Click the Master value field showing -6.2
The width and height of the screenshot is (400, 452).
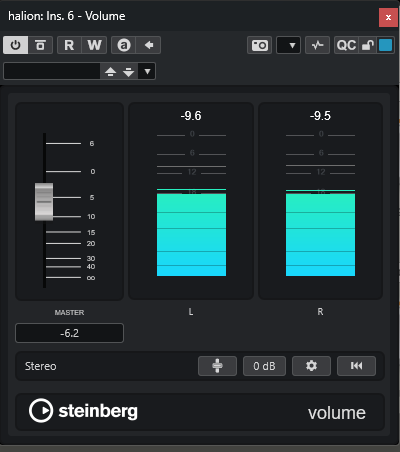click(69, 333)
